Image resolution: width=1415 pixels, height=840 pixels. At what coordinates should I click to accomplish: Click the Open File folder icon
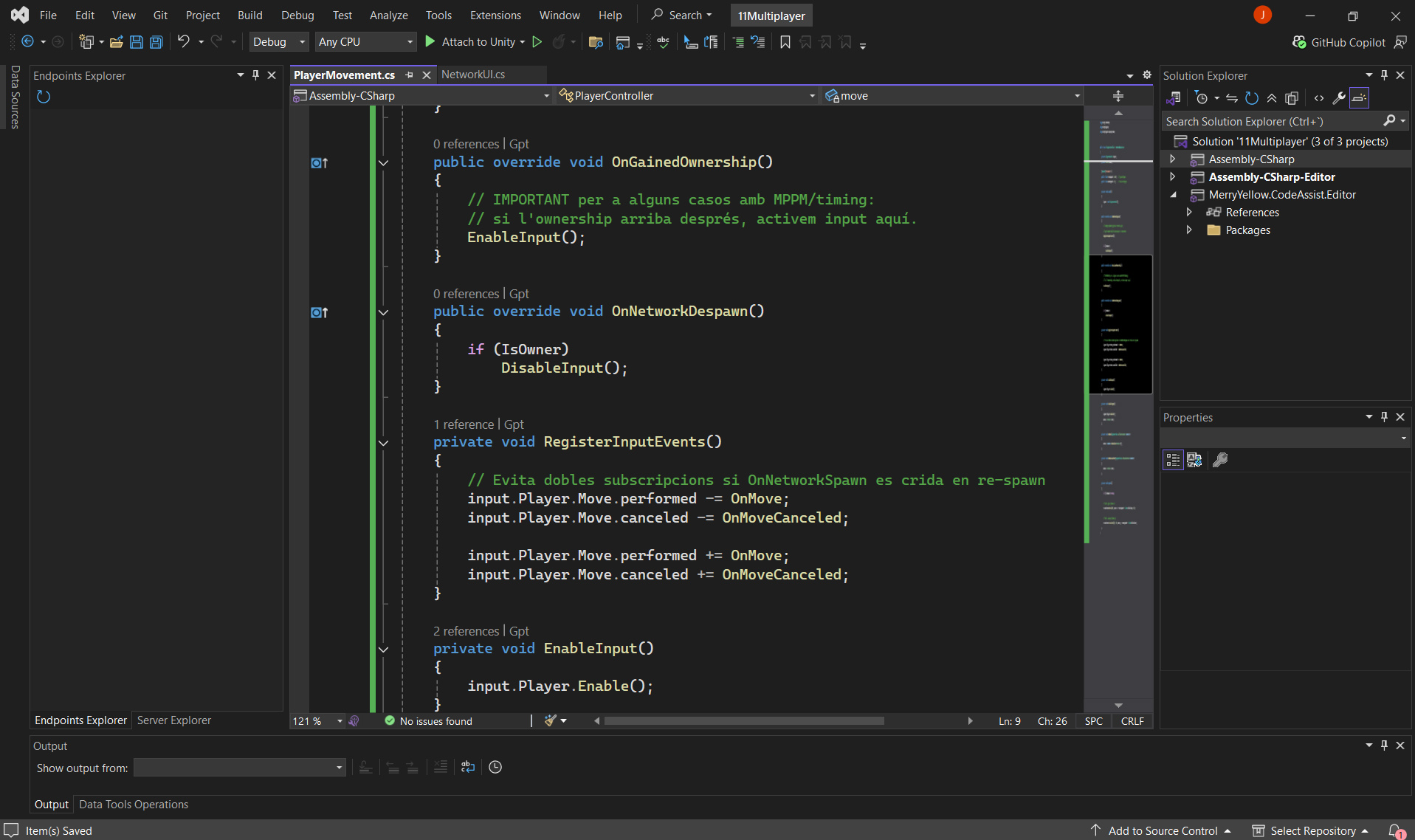coord(116,42)
